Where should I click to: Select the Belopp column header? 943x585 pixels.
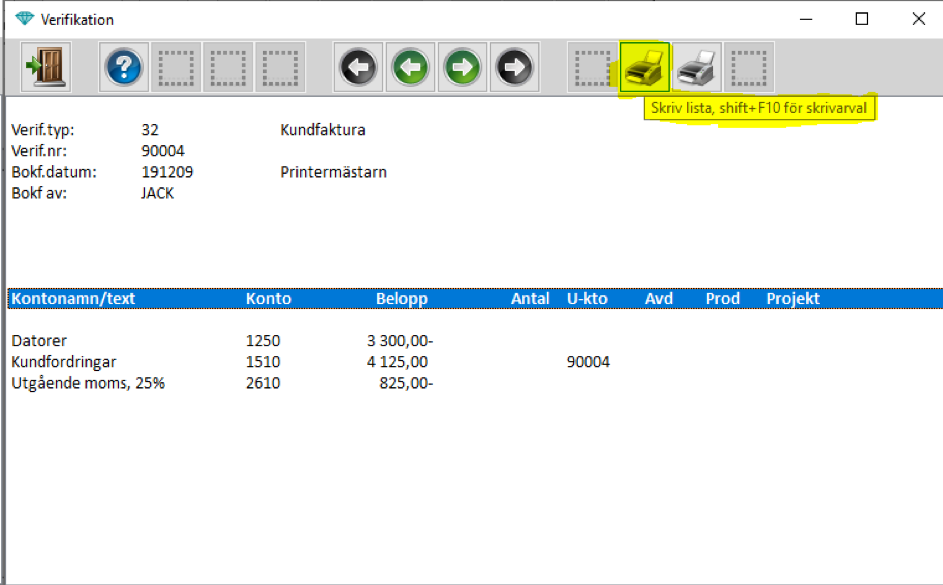(402, 299)
